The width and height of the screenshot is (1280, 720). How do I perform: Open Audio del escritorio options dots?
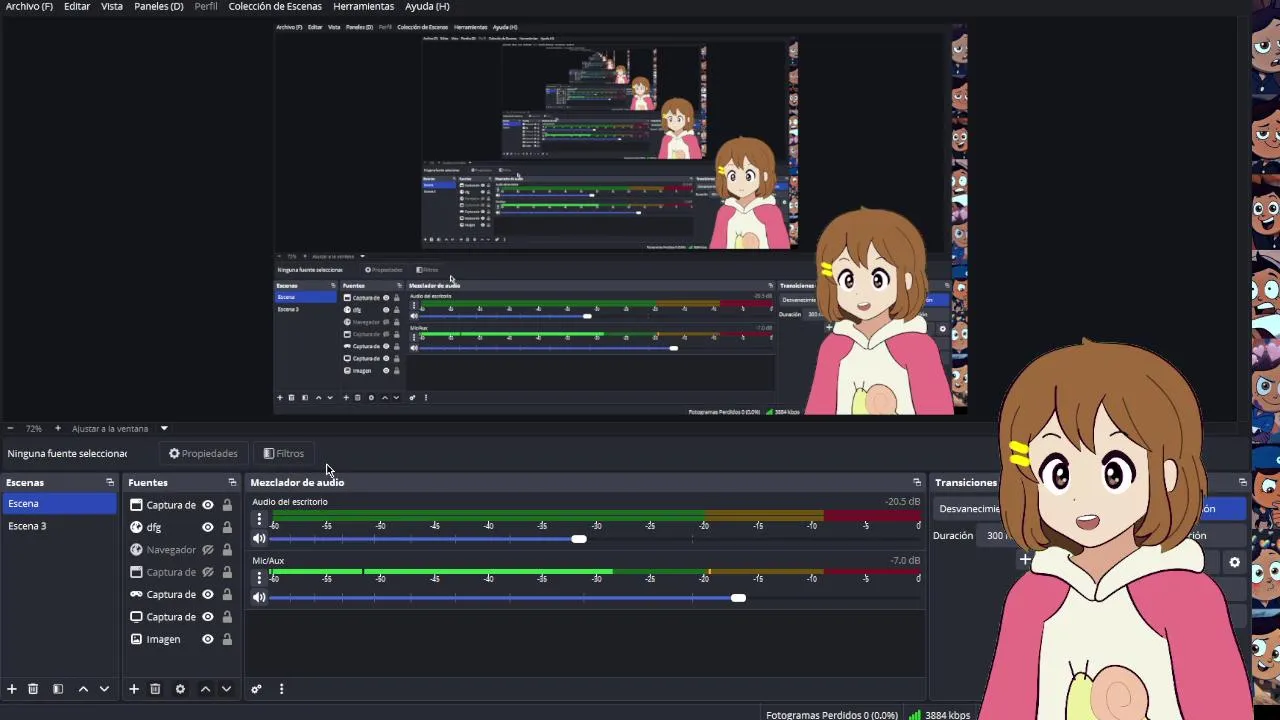pos(259,520)
